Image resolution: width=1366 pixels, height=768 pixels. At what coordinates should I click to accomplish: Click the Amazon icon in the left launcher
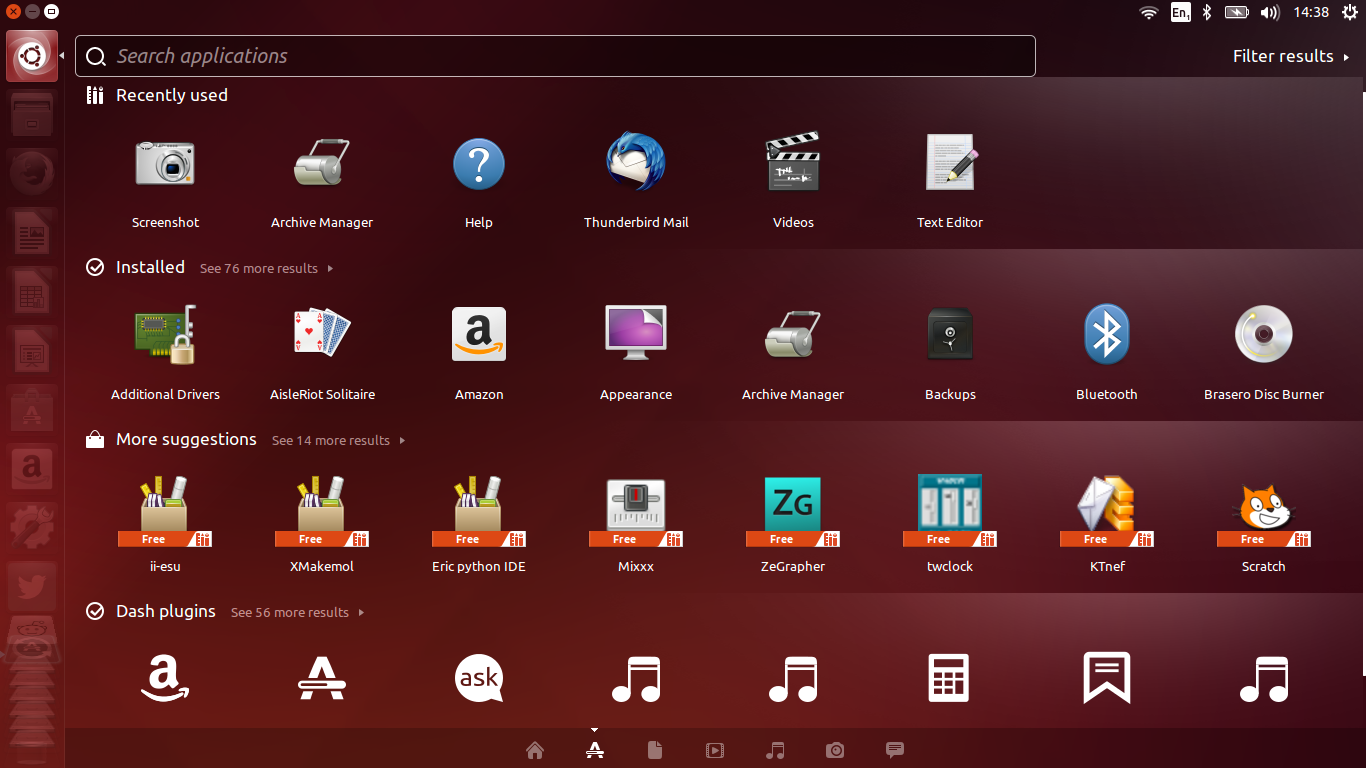pos(32,466)
